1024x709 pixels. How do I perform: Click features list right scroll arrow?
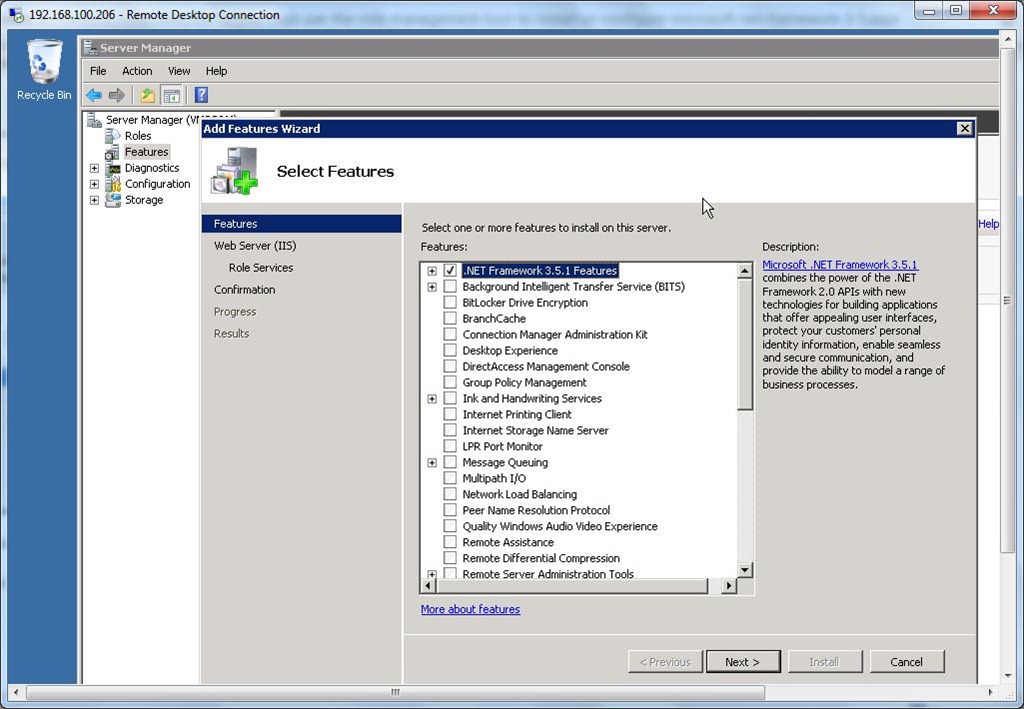tap(729, 586)
